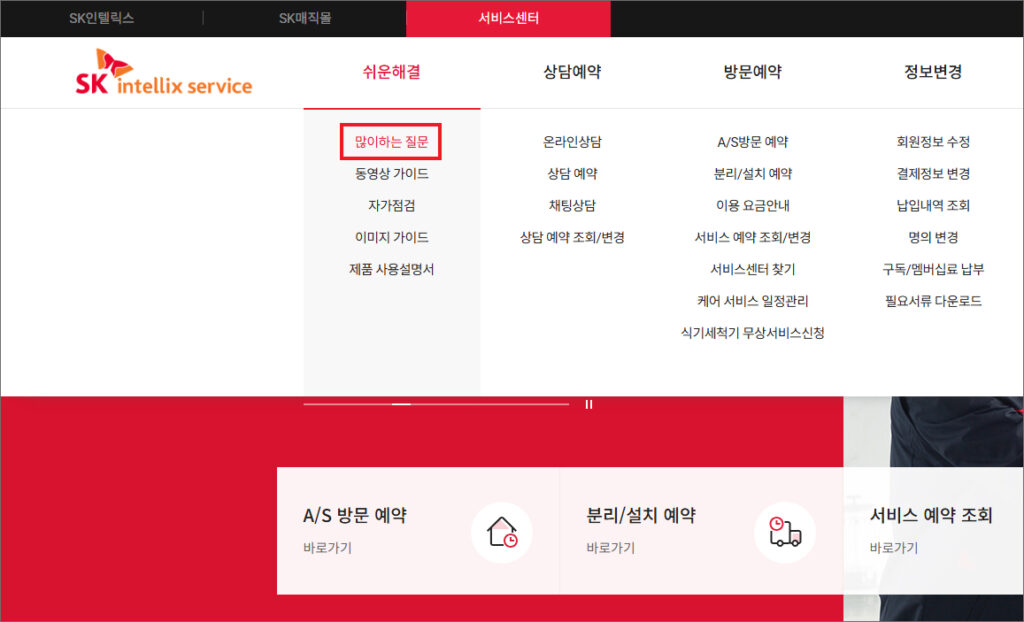This screenshot has width=1024, height=622.
Task: Click the SK intellix service logo
Action: 164,74
